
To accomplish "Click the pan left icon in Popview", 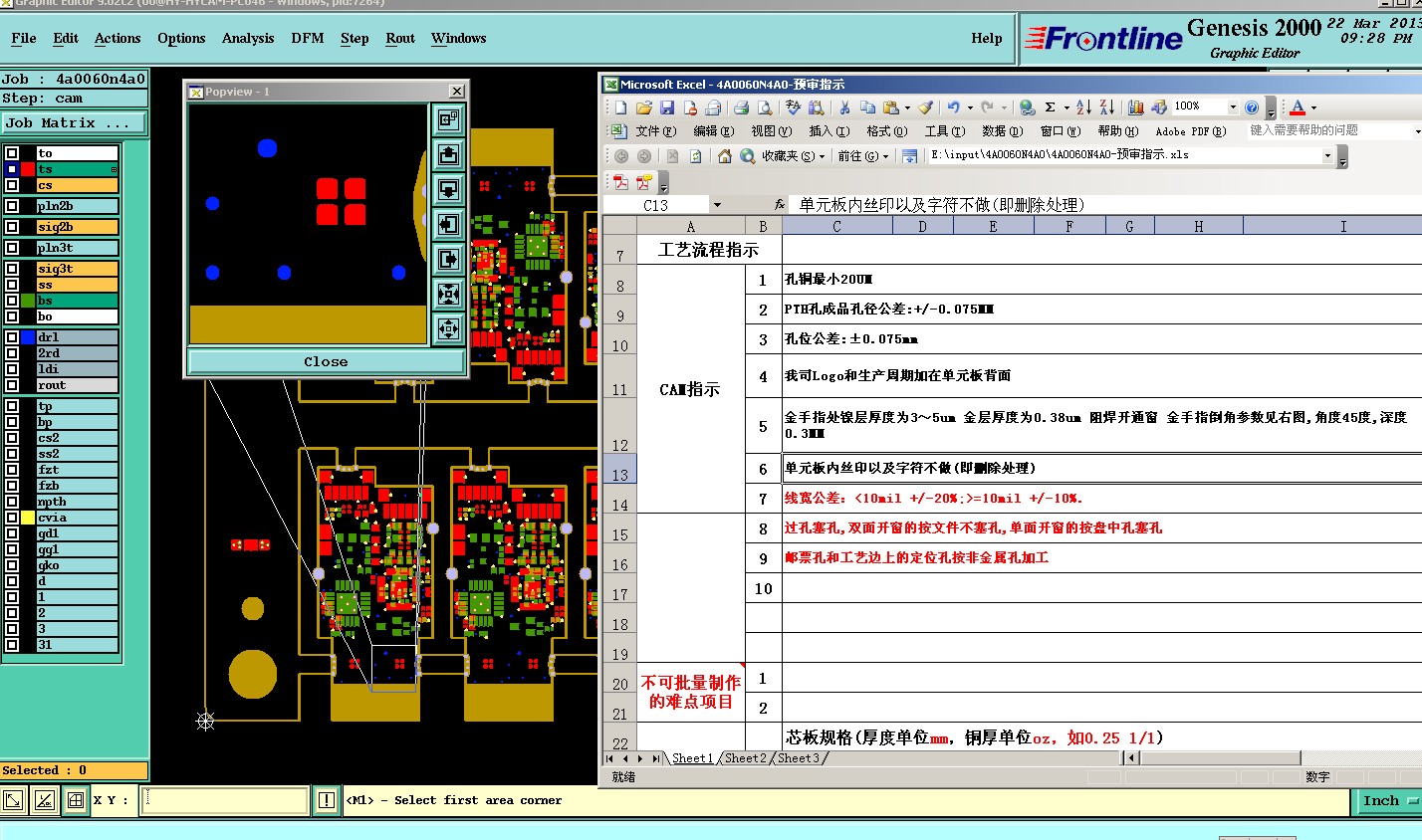I will coord(448,224).
